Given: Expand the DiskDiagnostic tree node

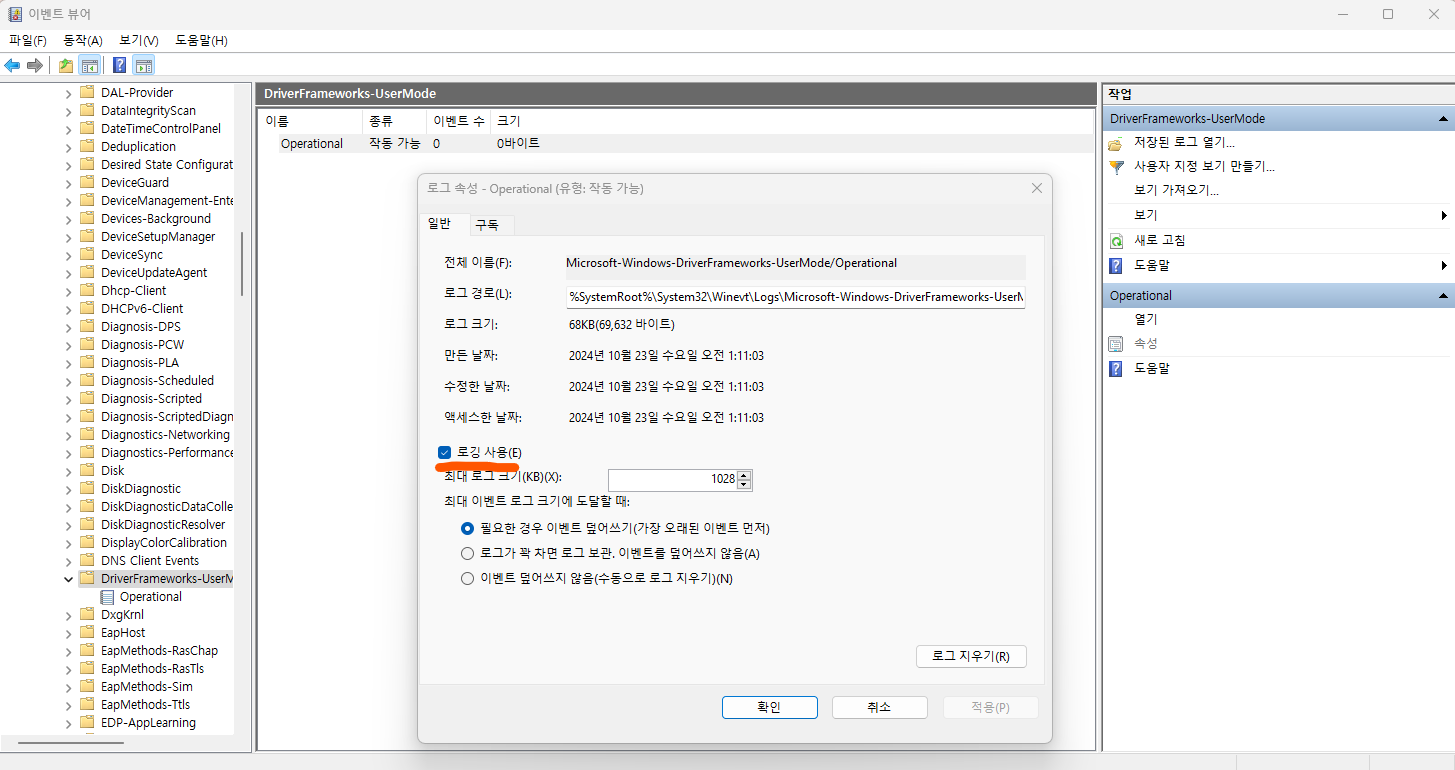Looking at the screenshot, I should pos(68,489).
